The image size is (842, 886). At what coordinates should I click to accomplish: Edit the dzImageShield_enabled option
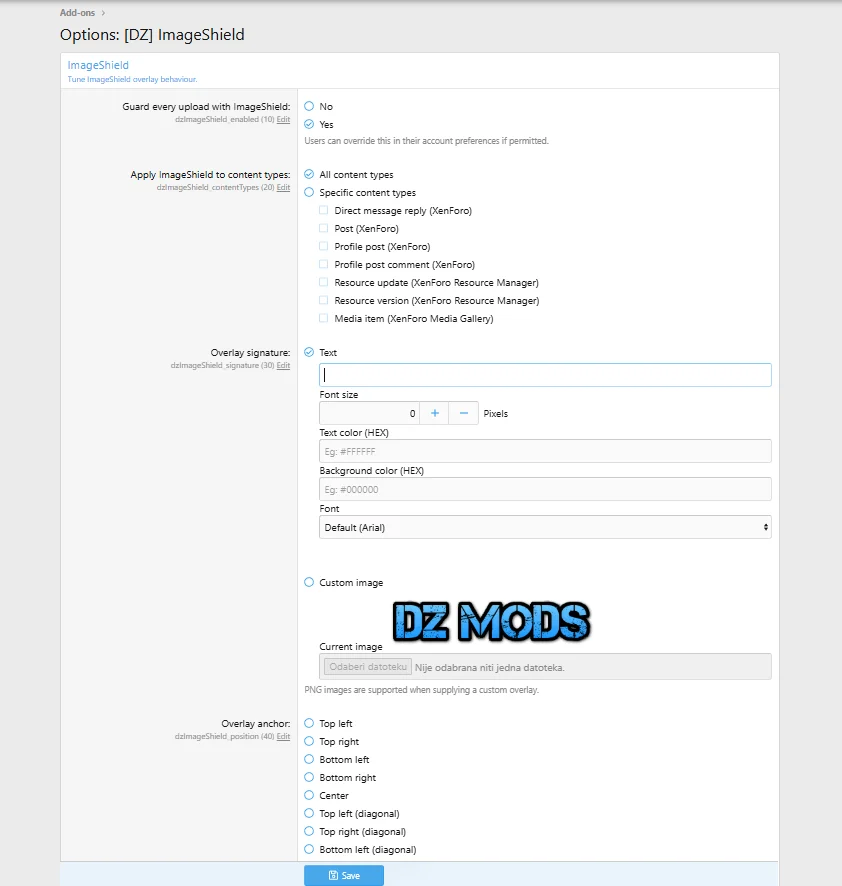point(283,119)
